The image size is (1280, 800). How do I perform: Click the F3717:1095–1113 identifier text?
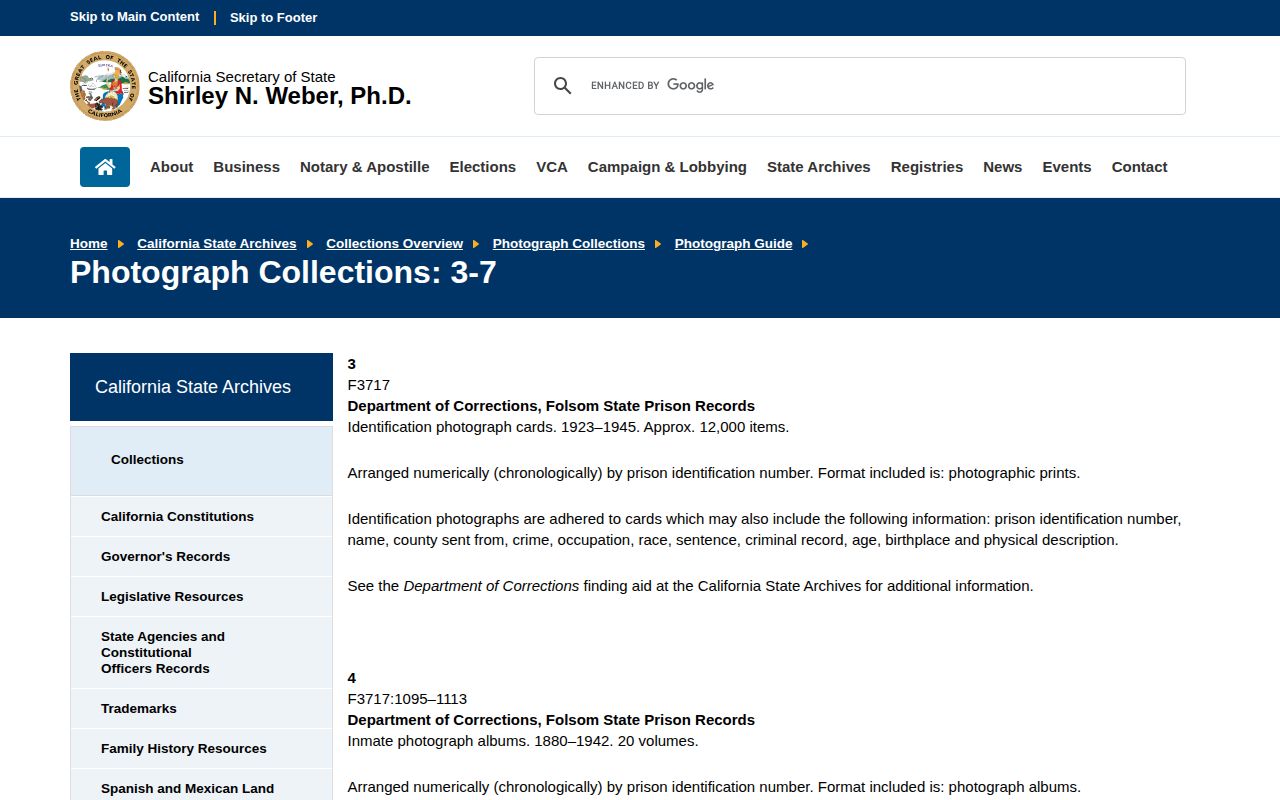407,699
